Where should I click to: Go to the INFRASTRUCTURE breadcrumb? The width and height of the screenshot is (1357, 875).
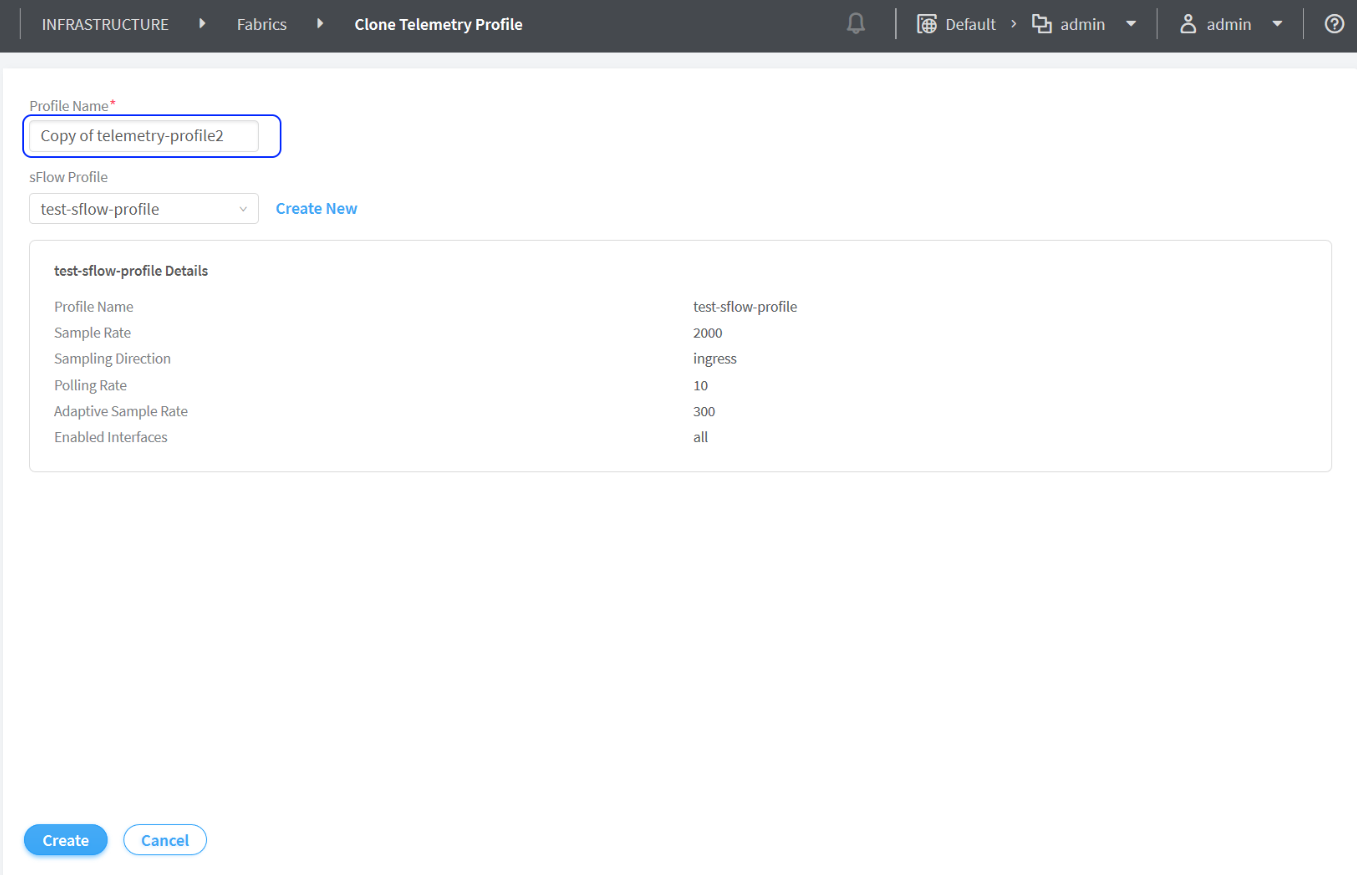point(105,24)
